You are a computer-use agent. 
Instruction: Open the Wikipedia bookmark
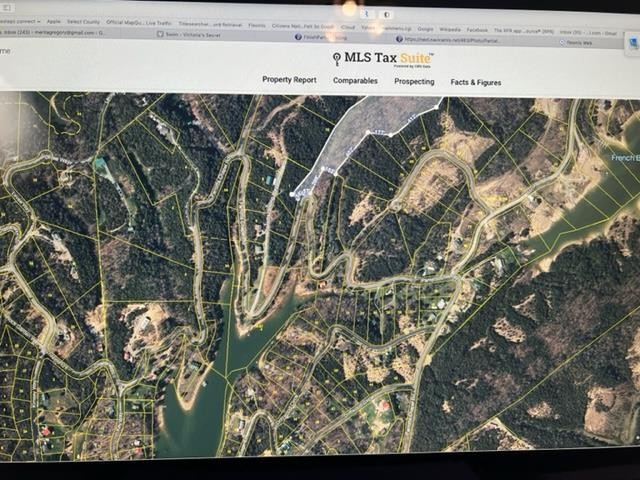[x=450, y=29]
